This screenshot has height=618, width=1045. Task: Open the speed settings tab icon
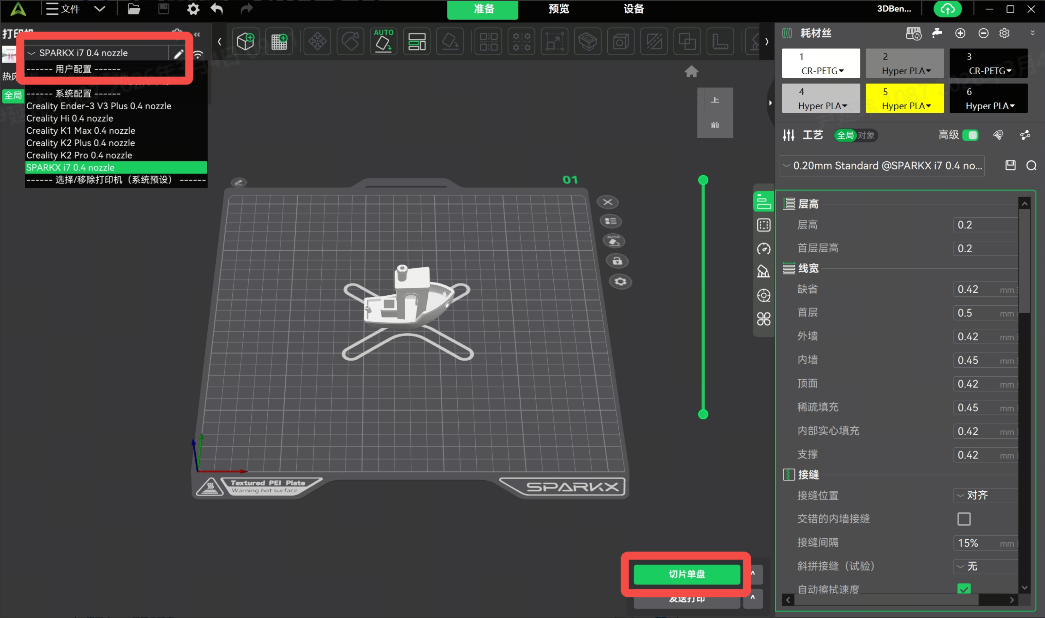click(x=764, y=249)
